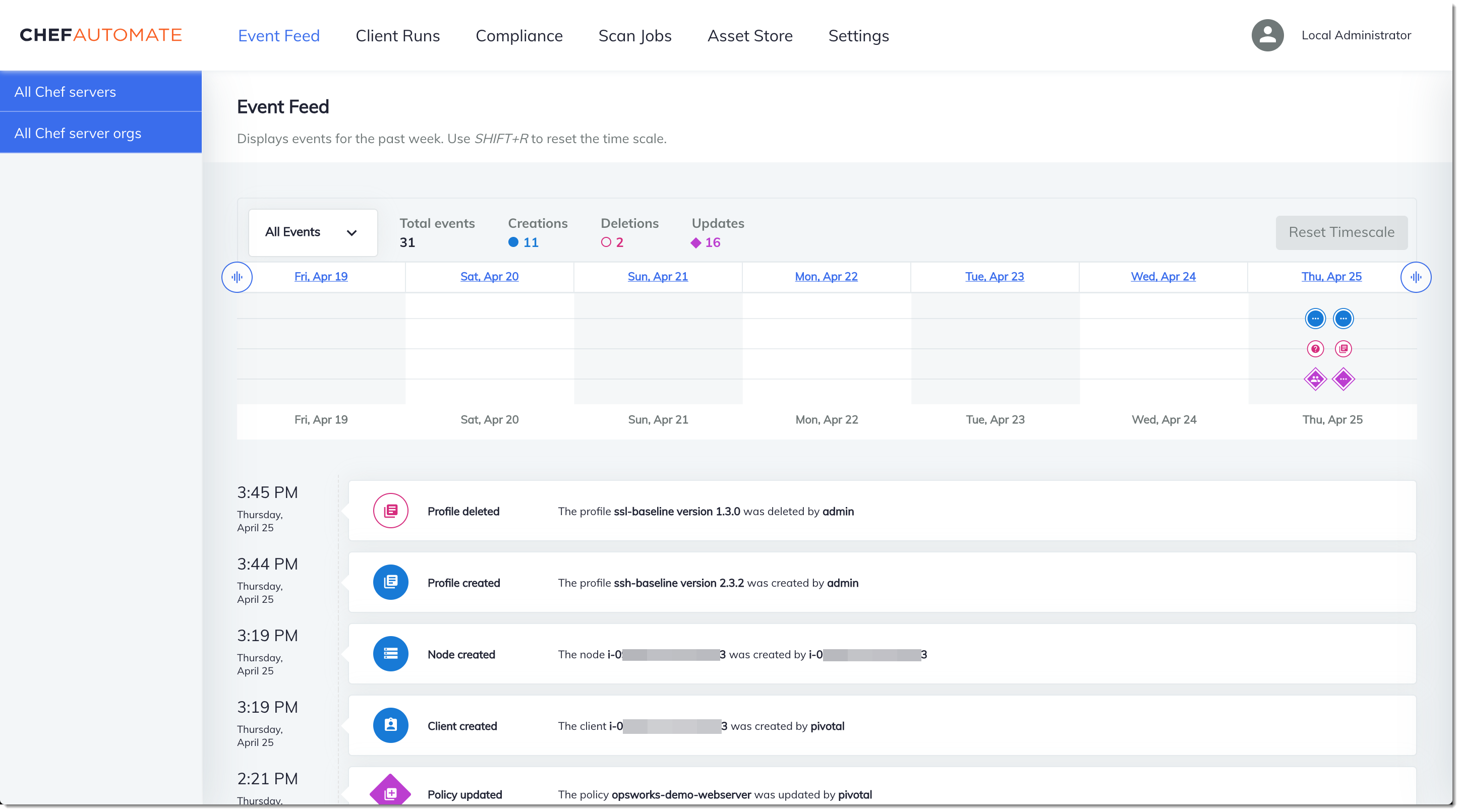The width and height of the screenshot is (1460, 812).
Task: Open the All Chef server orgs filter
Action: click(x=101, y=133)
